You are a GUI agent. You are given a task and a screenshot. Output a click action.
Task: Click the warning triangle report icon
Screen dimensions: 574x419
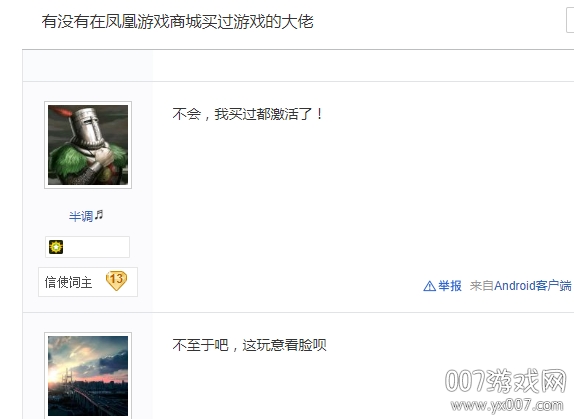pos(429,286)
